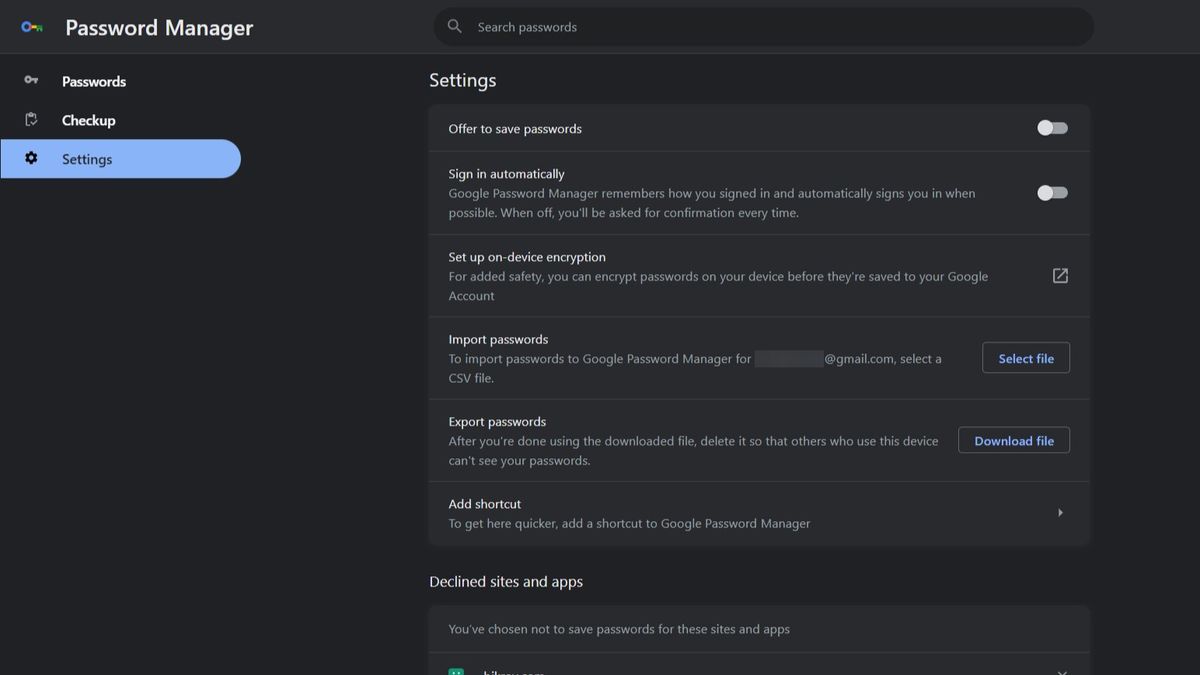This screenshot has width=1200, height=675.
Task: Click the Google Password Manager key logo
Action: coord(31,26)
